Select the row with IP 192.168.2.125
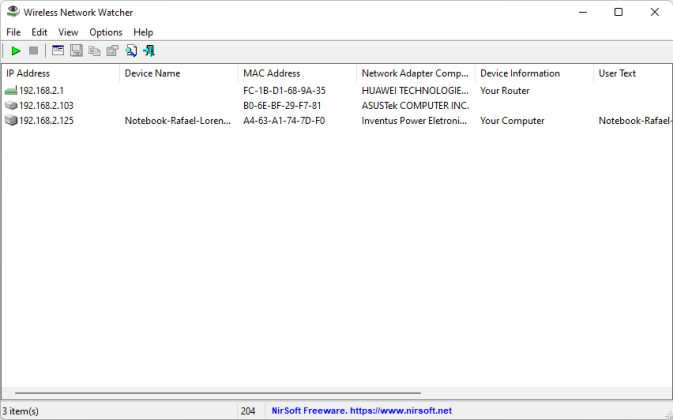 336,121
